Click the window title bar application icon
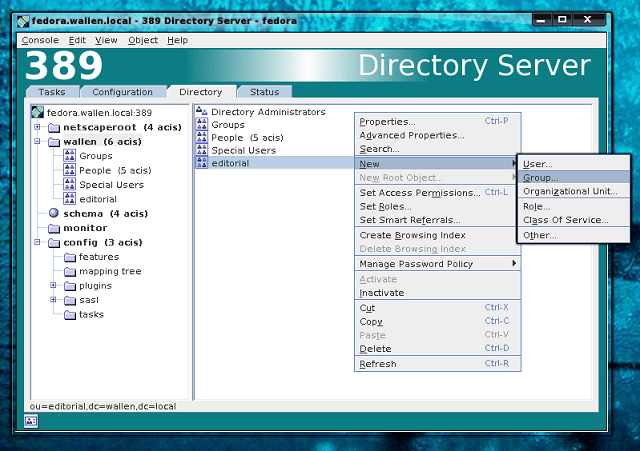The width and height of the screenshot is (640, 451). tap(23, 21)
